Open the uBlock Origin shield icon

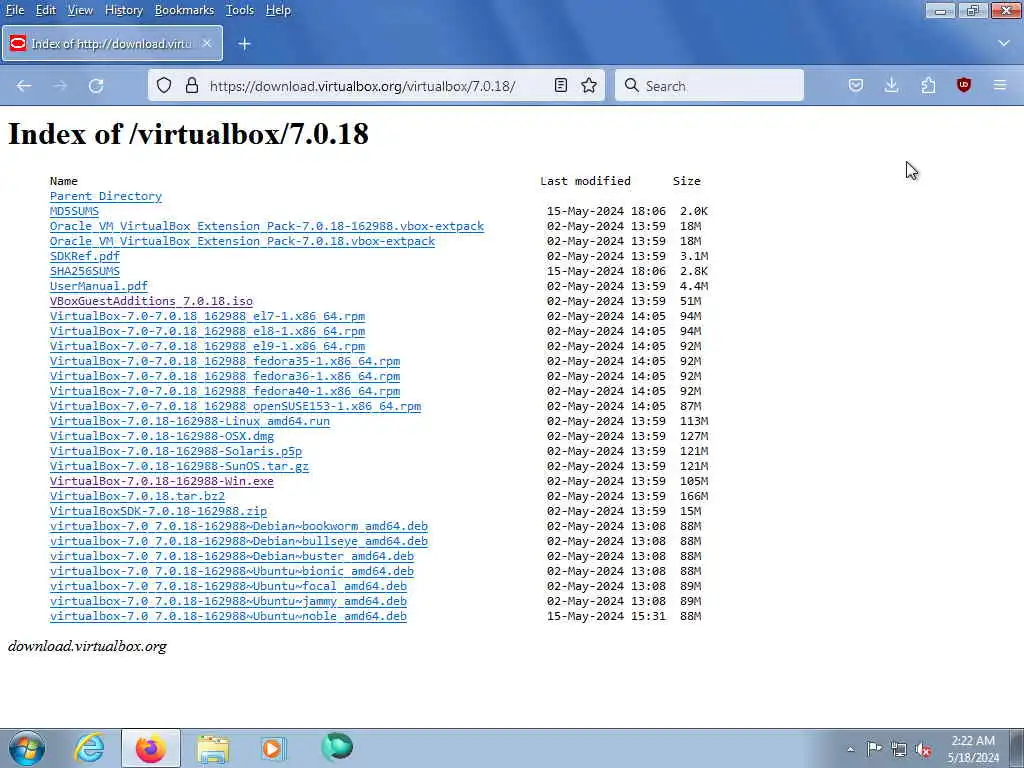point(964,86)
